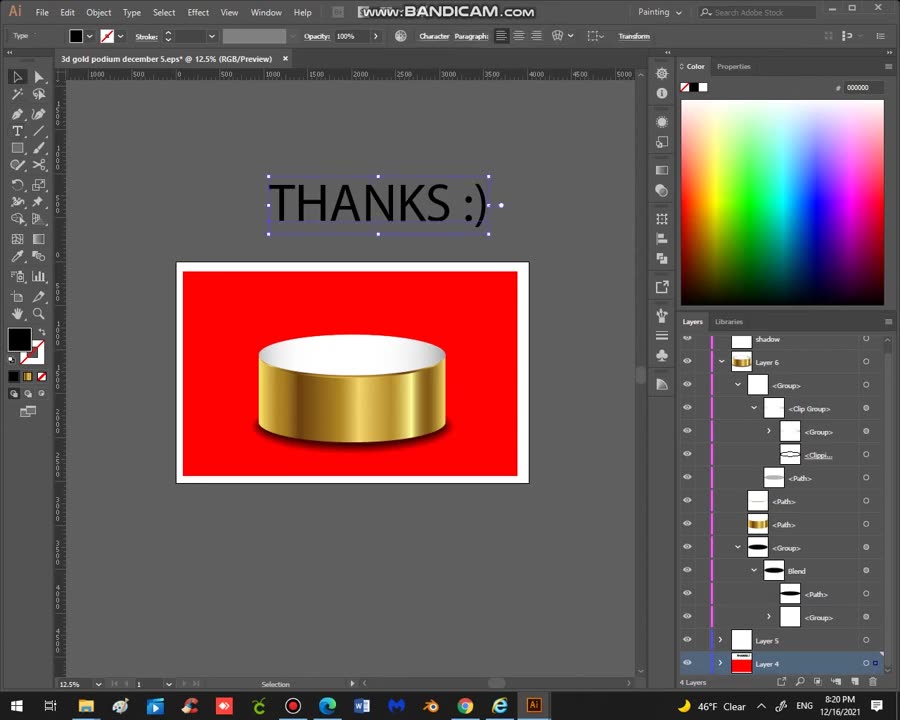Open the Window menu
This screenshot has width=900, height=720.
coord(266,12)
